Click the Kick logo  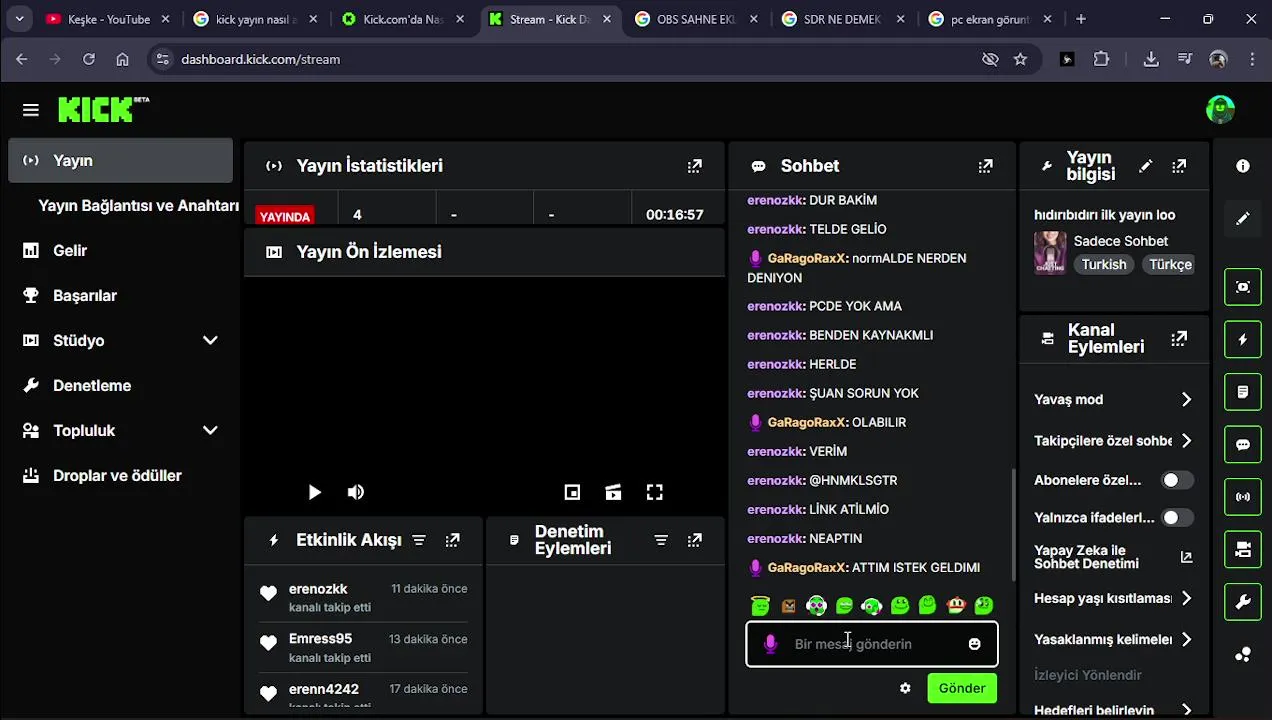[x=103, y=109]
